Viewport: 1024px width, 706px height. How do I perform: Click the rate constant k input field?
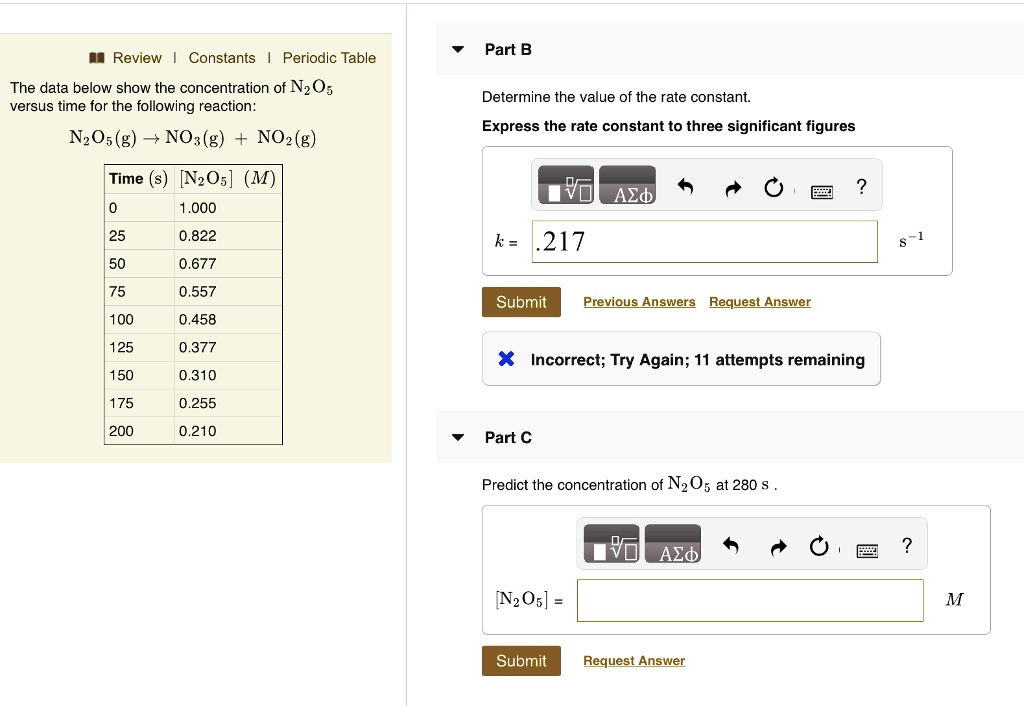tap(705, 241)
